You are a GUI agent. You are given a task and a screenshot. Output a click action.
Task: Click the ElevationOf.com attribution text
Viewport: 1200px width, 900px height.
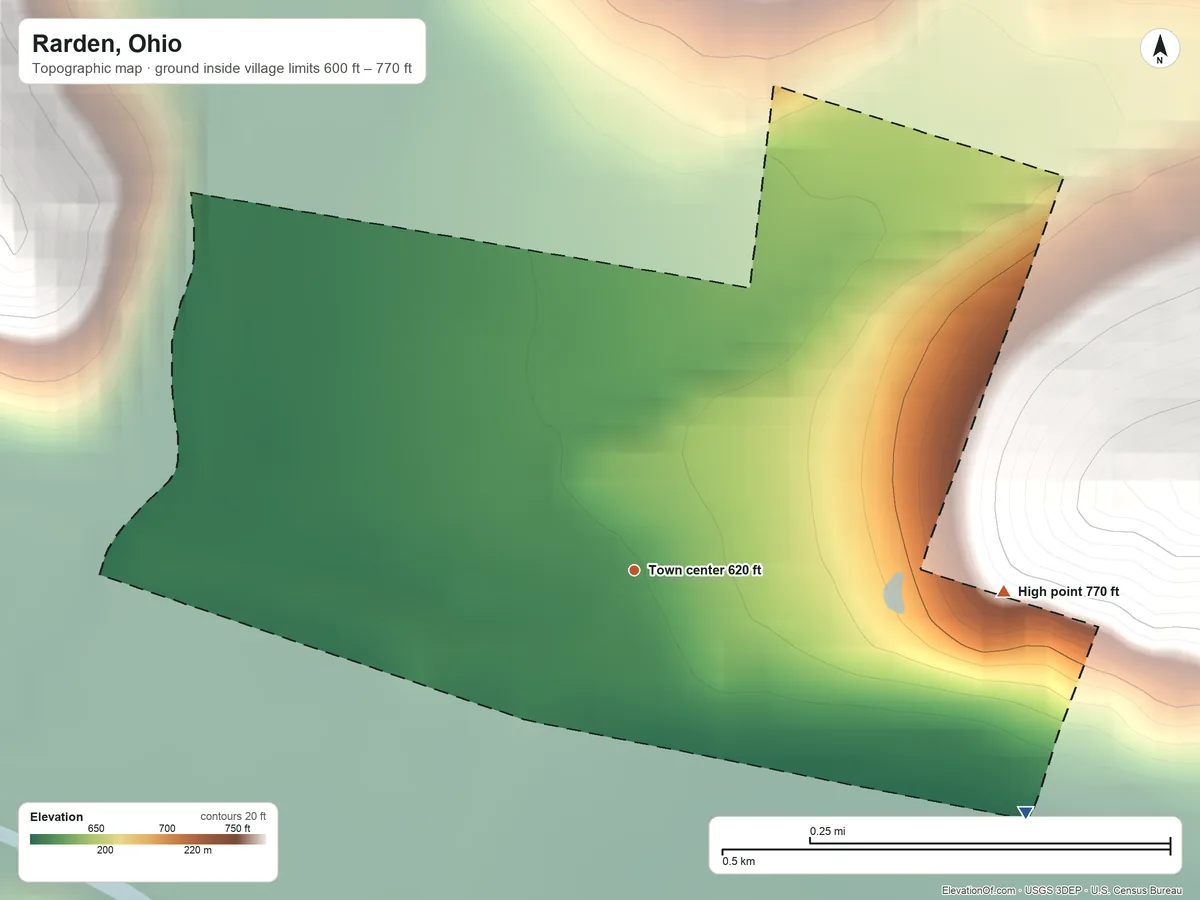[x=1062, y=890]
